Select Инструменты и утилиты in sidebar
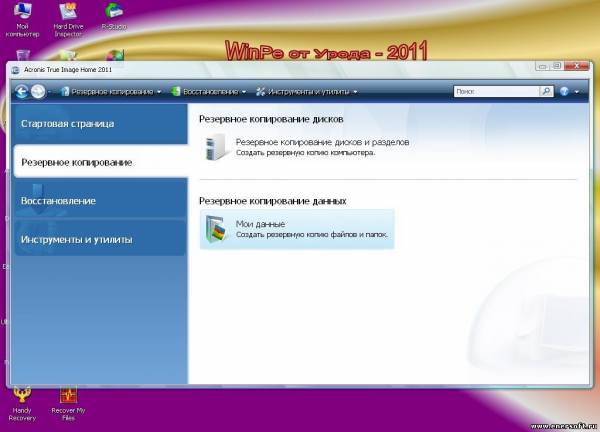 (100, 239)
